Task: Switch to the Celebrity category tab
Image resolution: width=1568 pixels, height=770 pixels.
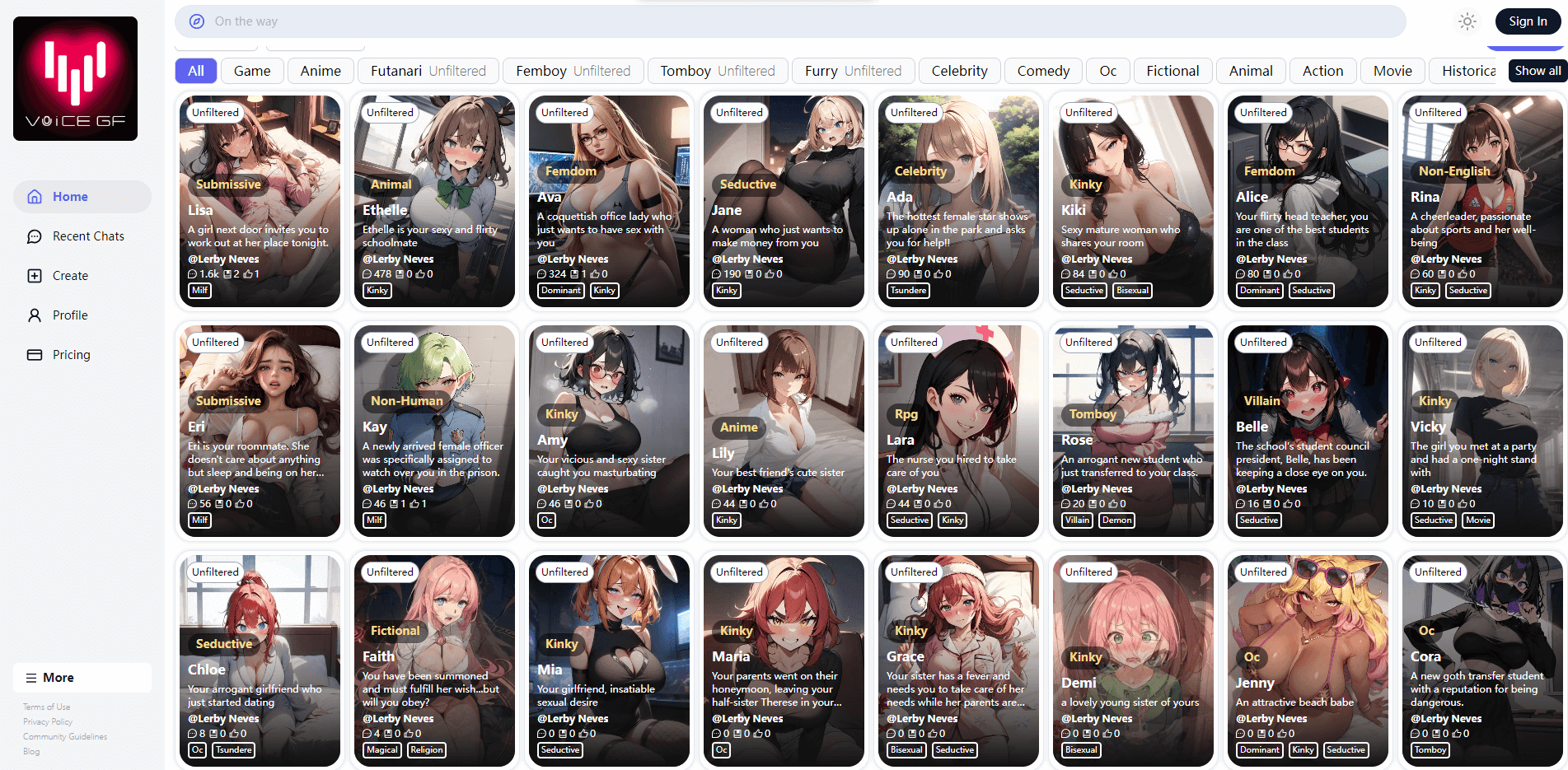Action: 959,71
